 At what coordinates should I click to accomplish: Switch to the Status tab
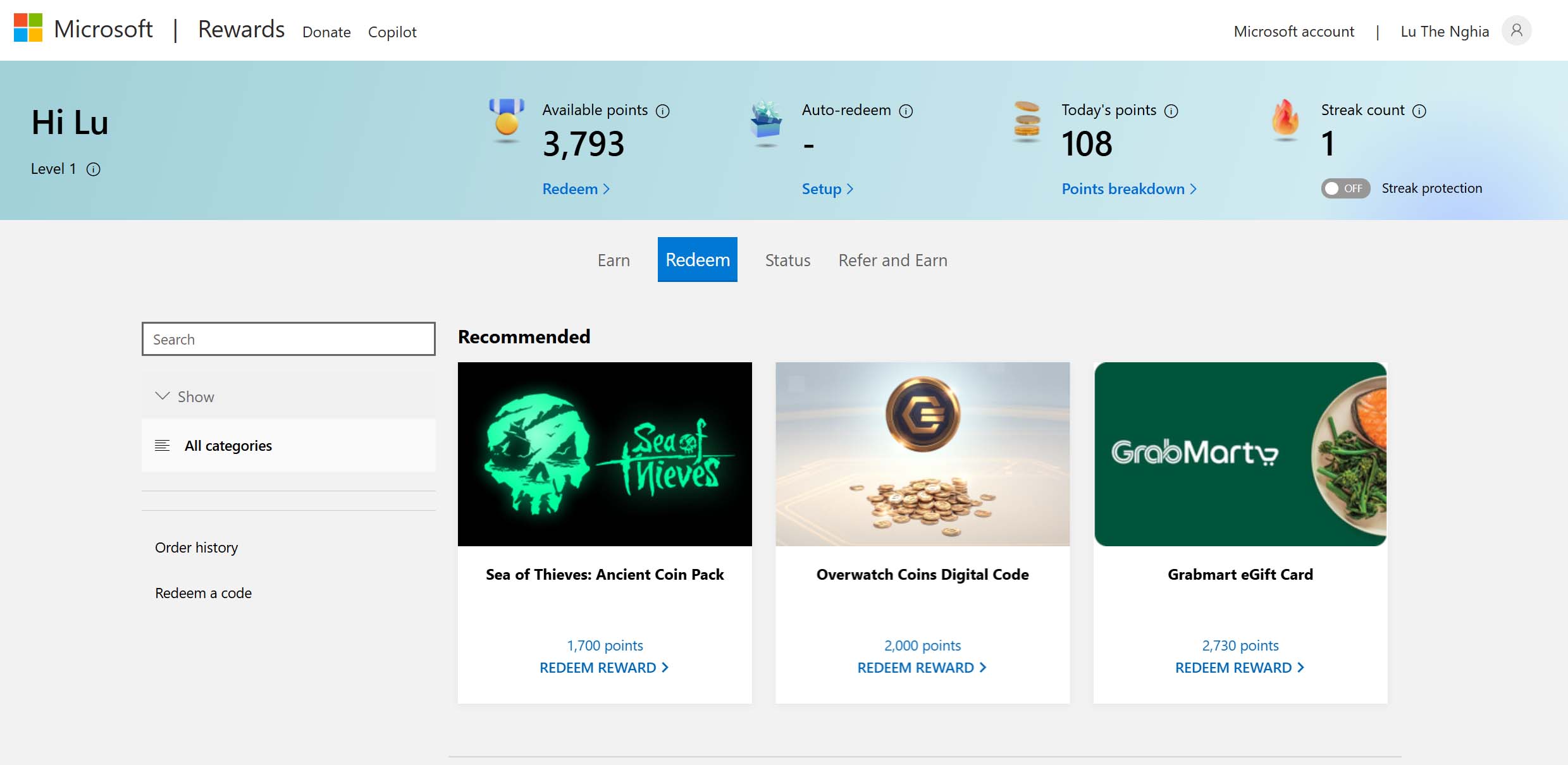[787, 260]
